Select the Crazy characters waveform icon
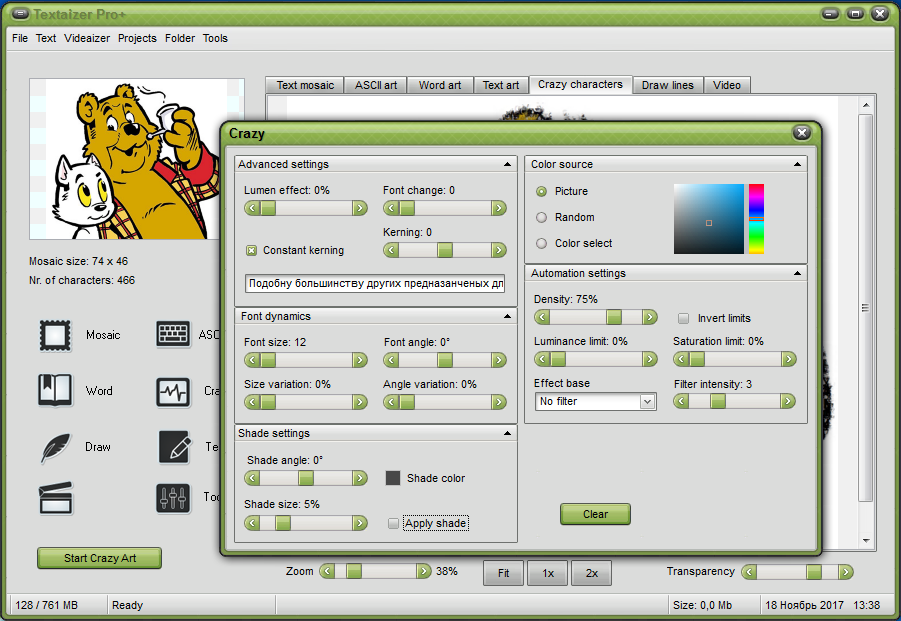Image resolution: width=901 pixels, height=621 pixels. click(x=173, y=392)
